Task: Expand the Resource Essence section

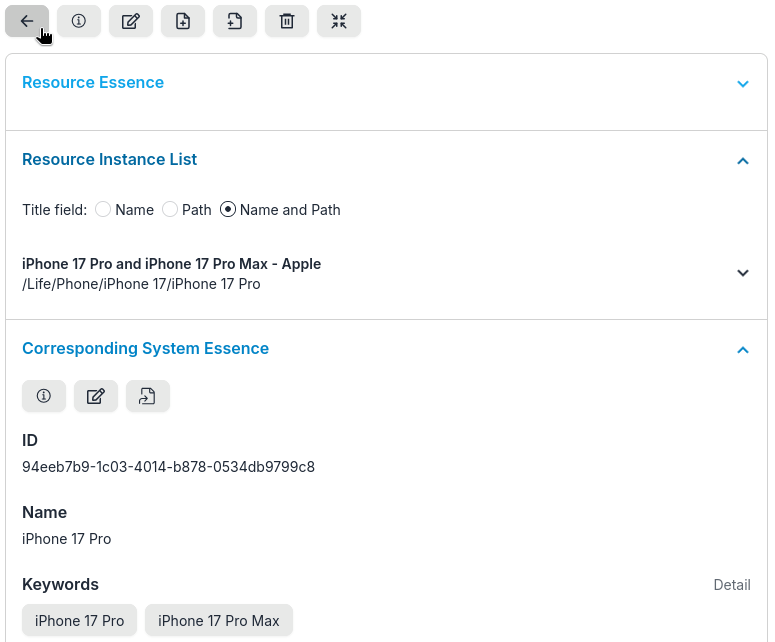Action: [x=742, y=84]
